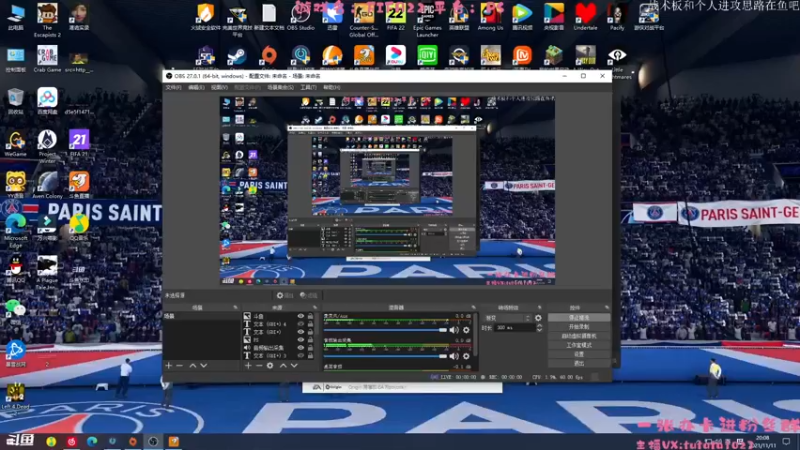The width and height of the screenshot is (800, 450).
Task: Open the 渐变 transition dropdown
Action: (508, 318)
